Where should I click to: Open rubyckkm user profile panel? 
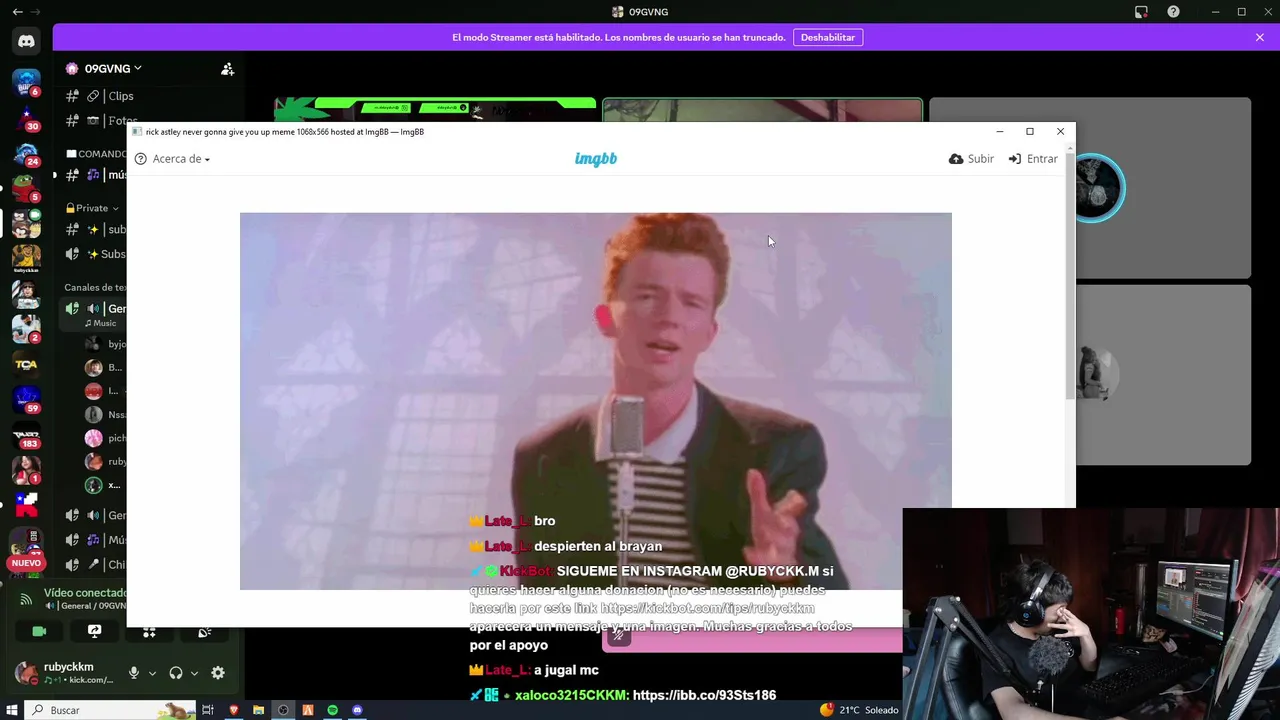tap(65, 673)
